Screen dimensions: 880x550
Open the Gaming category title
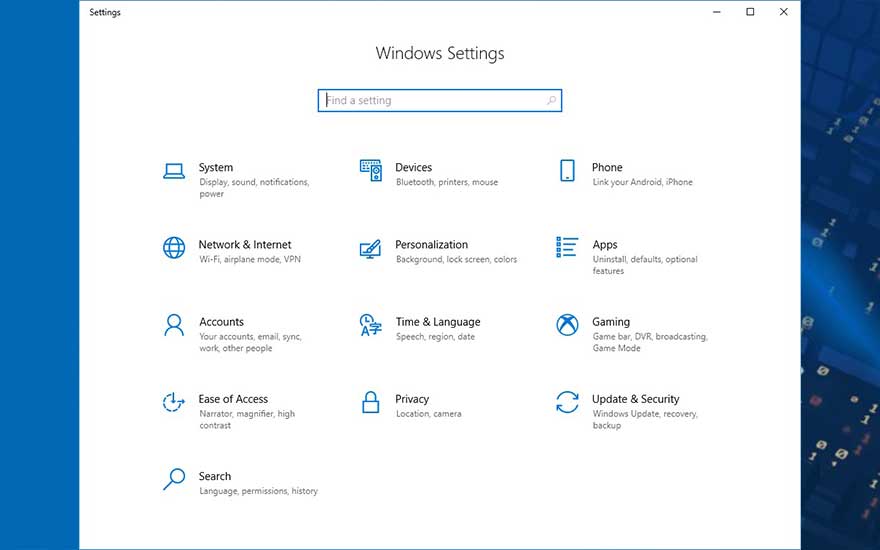(611, 322)
